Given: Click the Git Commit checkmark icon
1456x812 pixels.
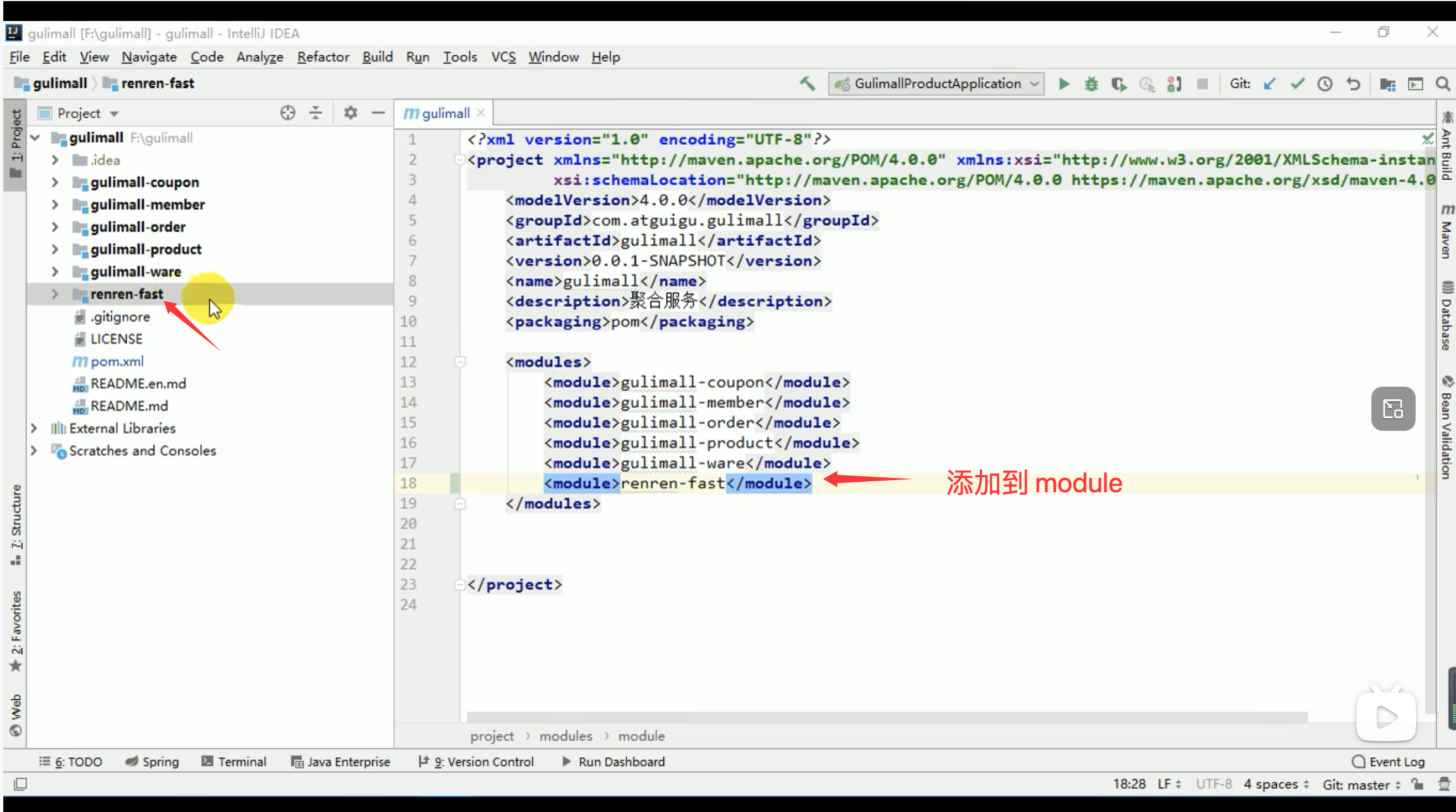Looking at the screenshot, I should coord(1297,84).
